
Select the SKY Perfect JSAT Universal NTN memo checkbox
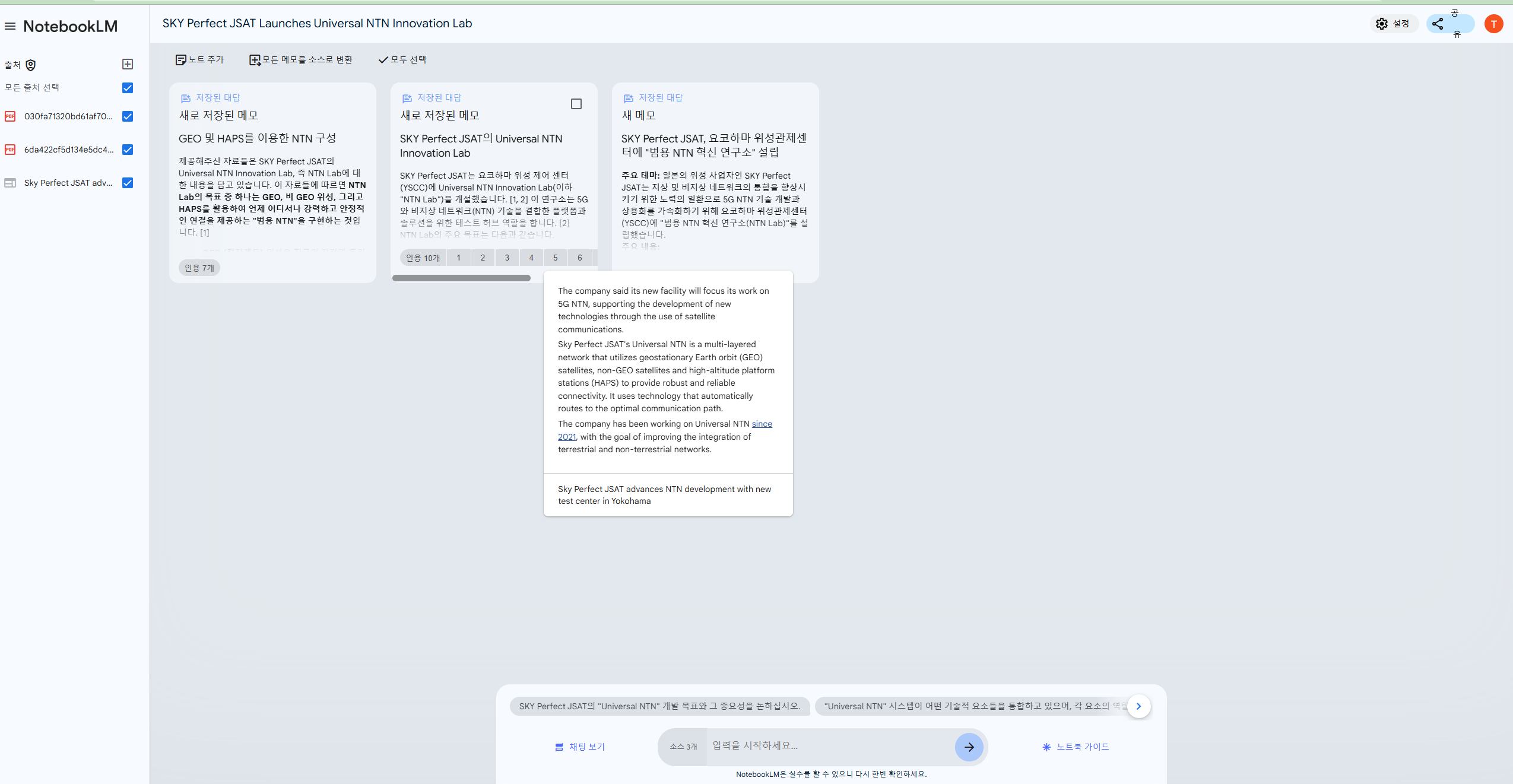(576, 104)
